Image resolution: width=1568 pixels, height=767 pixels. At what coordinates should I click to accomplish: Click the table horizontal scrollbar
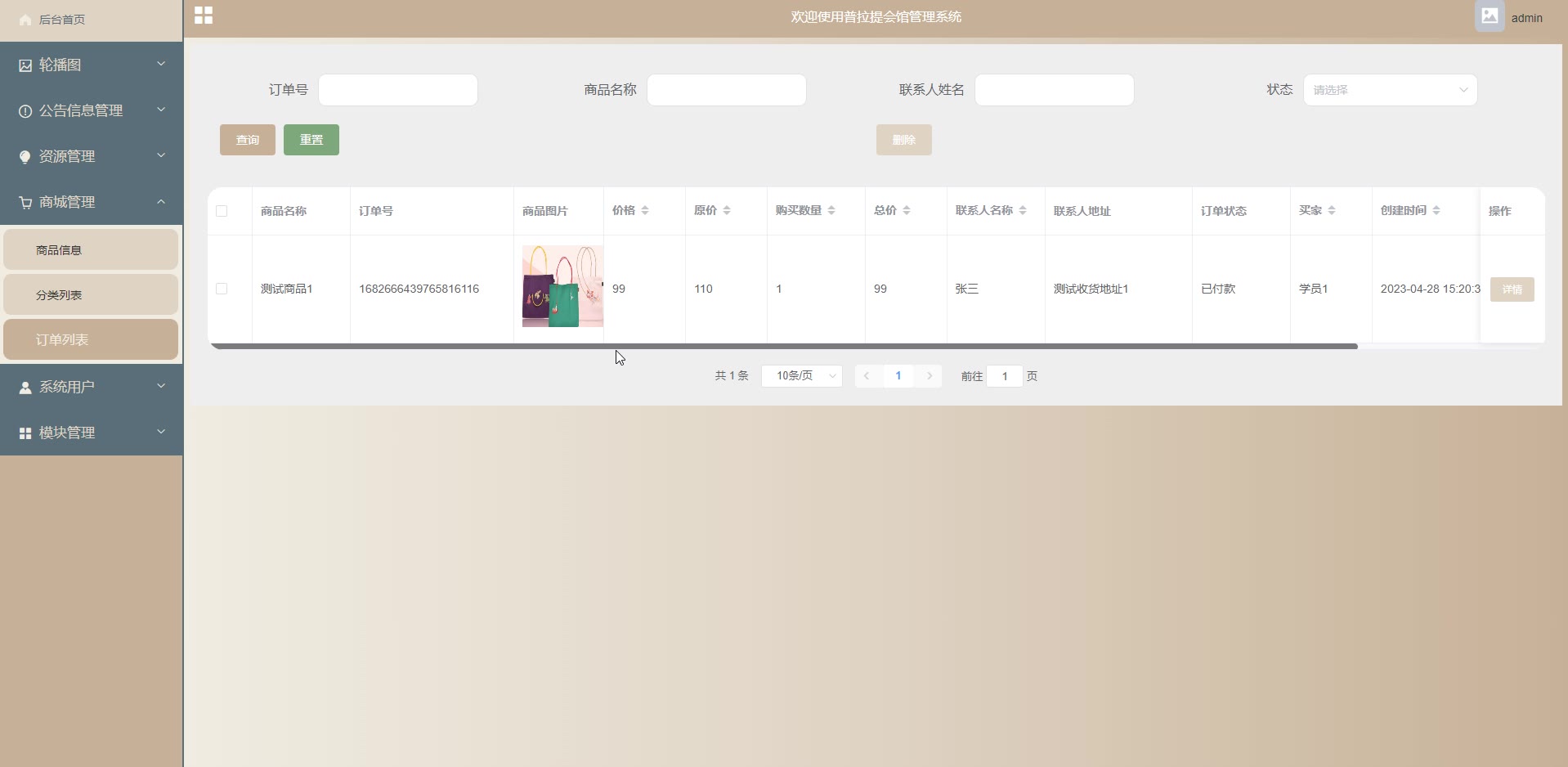(x=784, y=347)
